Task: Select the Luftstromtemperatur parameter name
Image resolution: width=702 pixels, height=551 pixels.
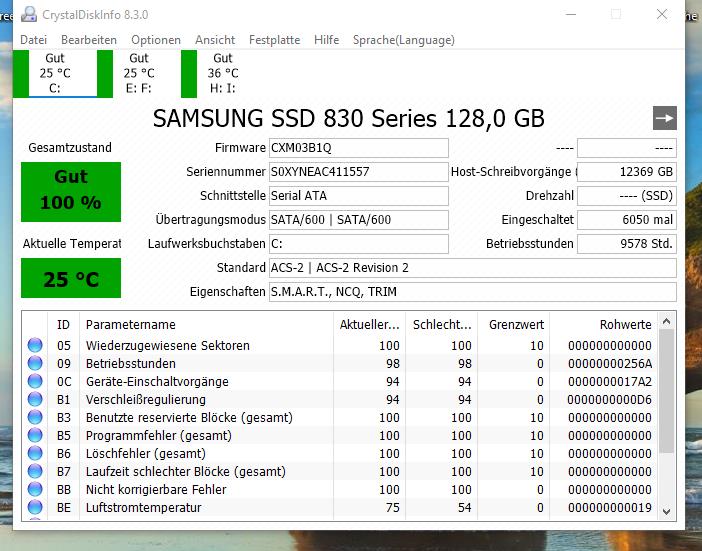Action: (x=143, y=507)
